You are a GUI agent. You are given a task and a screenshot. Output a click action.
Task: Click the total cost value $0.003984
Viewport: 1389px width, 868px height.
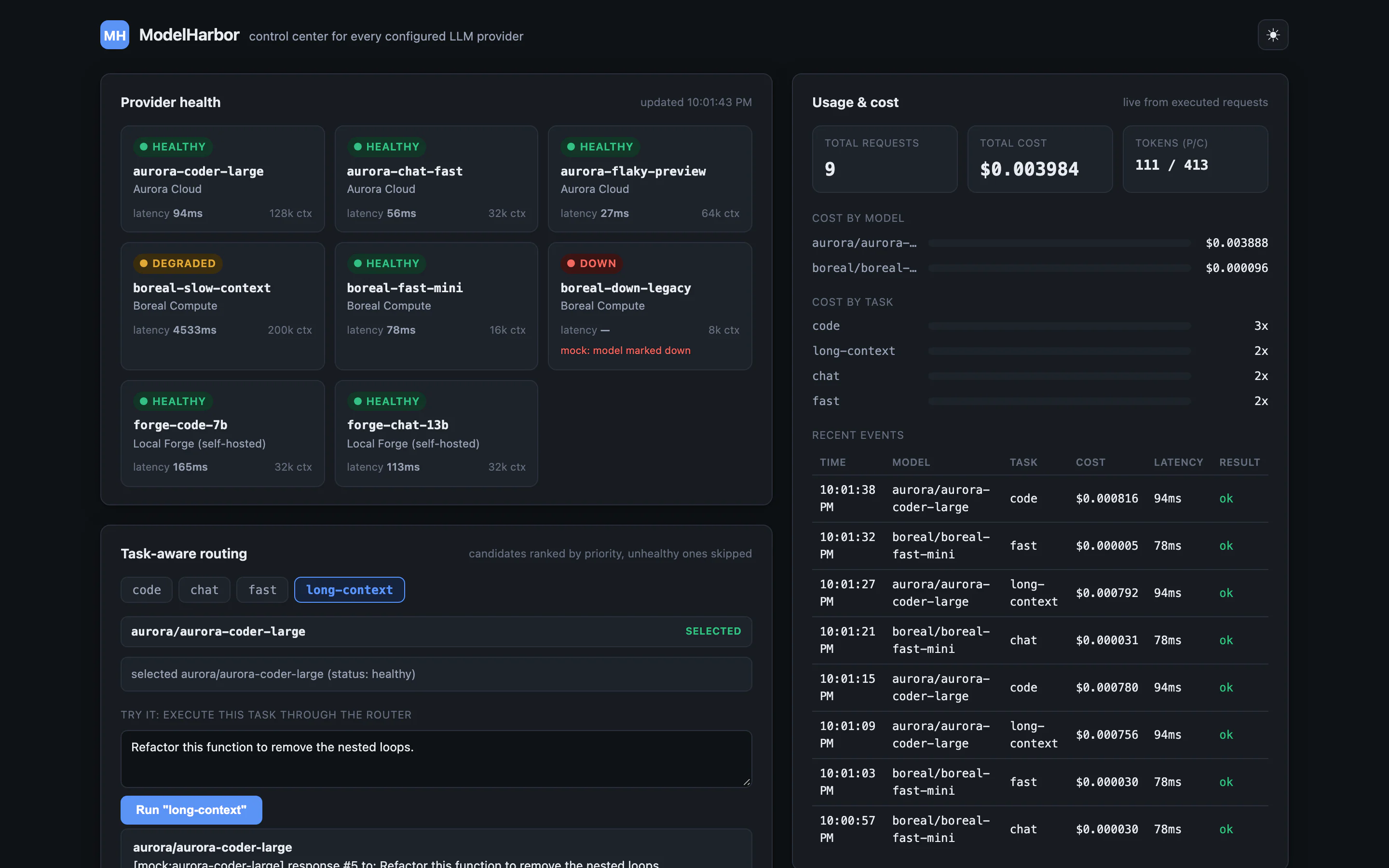(1029, 169)
